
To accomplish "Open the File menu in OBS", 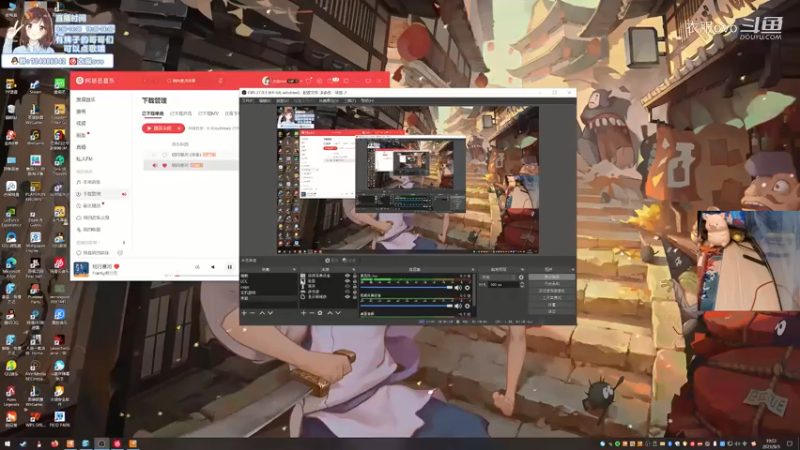I will click(x=248, y=101).
